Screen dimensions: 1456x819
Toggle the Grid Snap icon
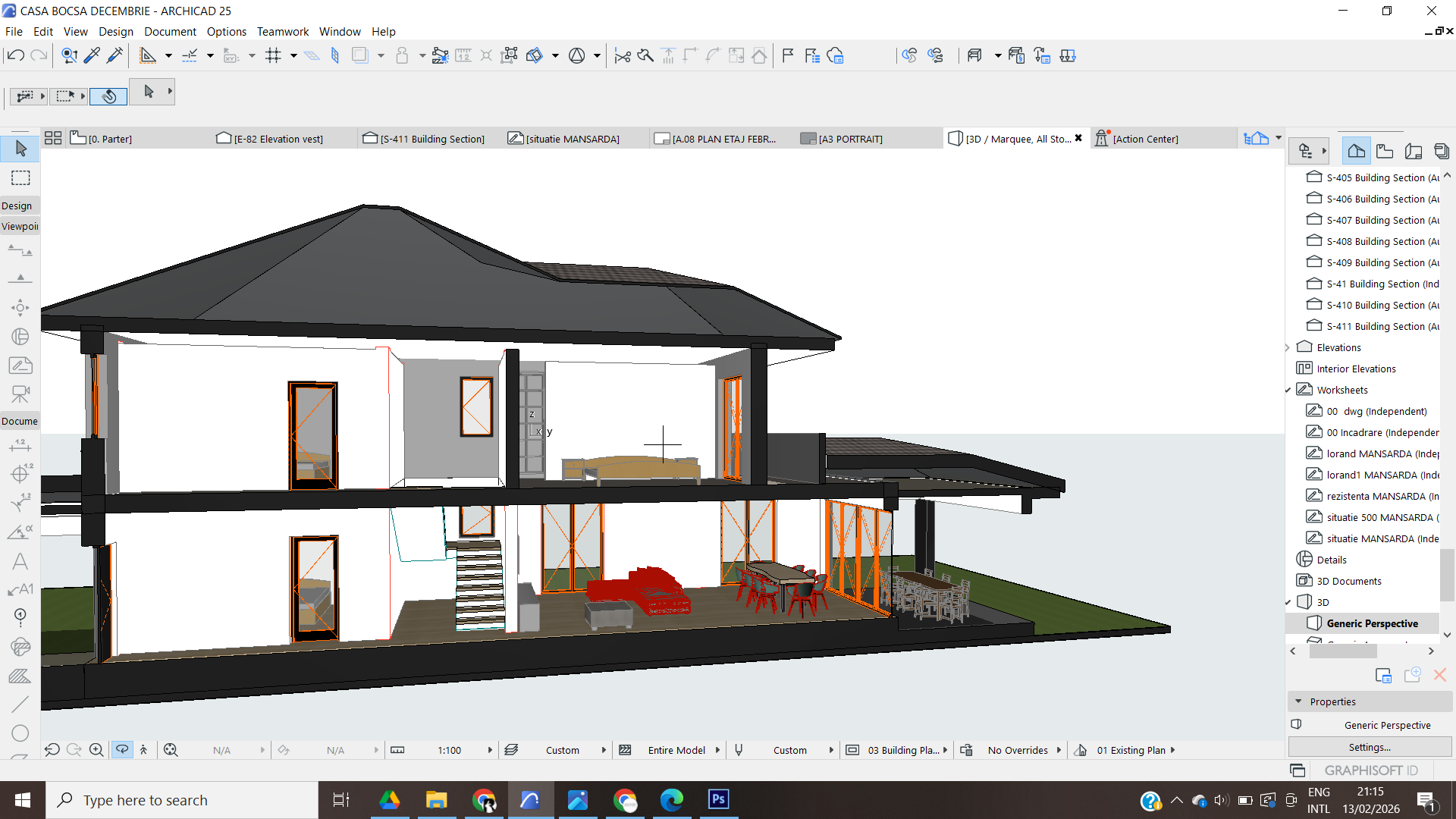(274, 55)
